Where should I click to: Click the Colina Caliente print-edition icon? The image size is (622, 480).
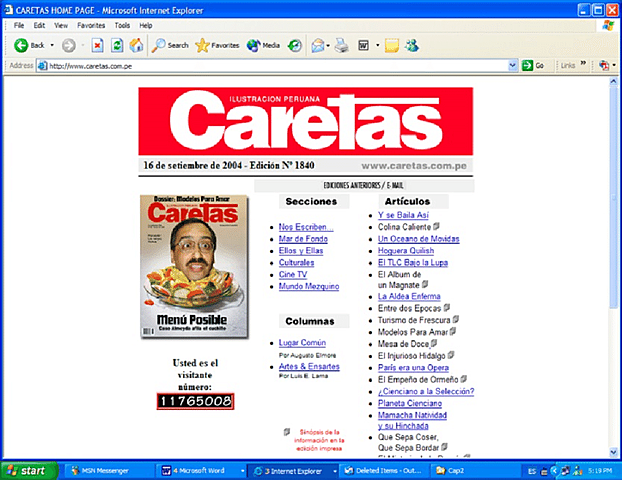pos(436,226)
